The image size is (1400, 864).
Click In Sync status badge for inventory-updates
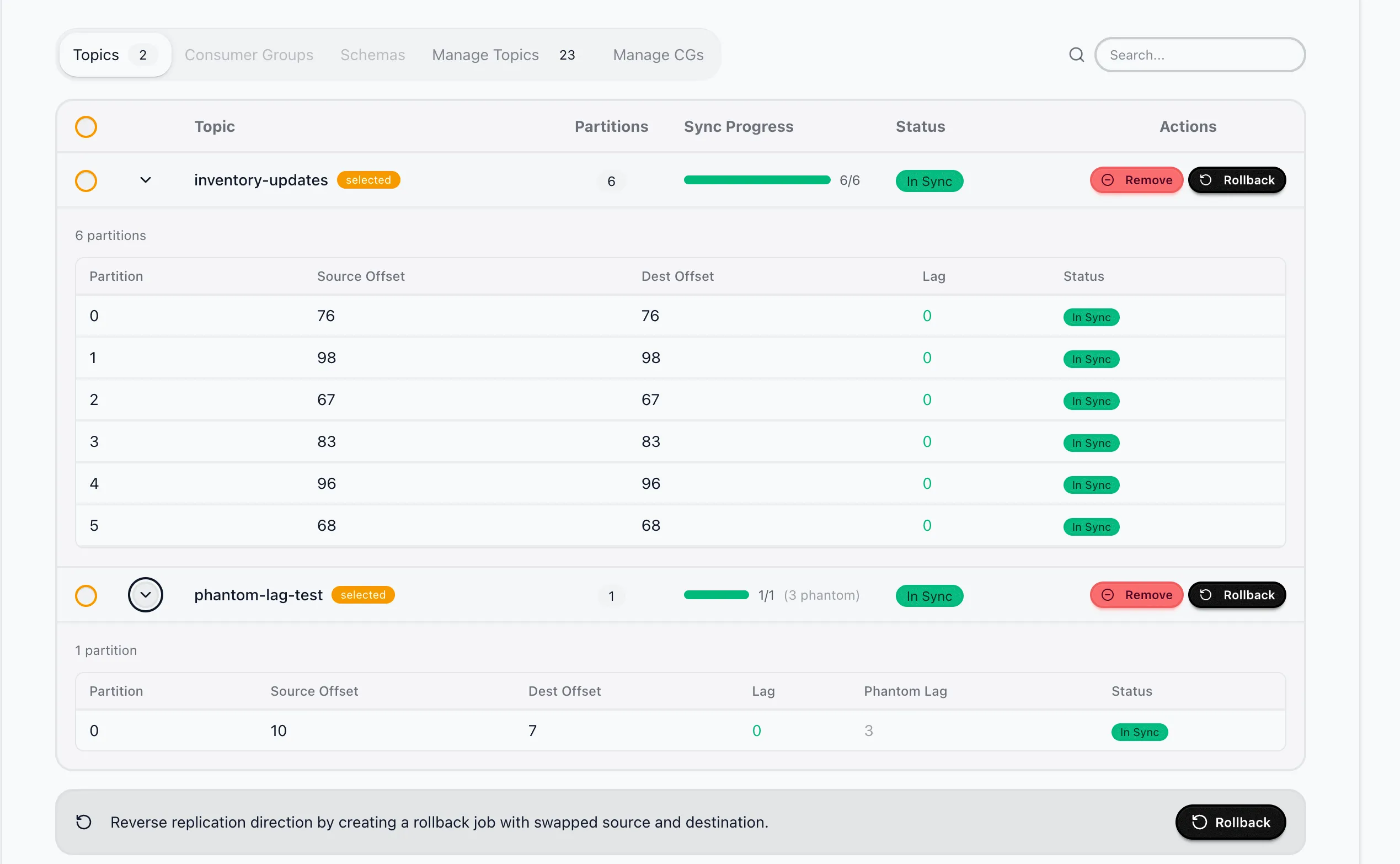tap(929, 181)
